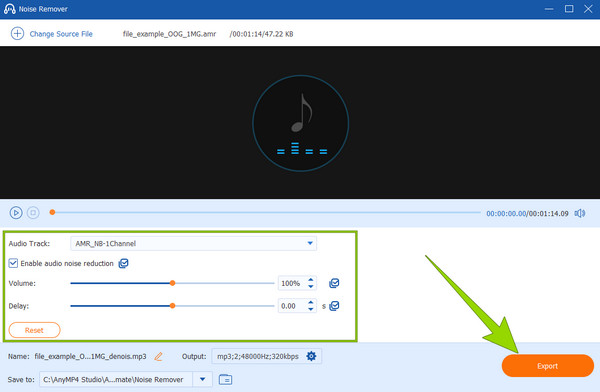The height and width of the screenshot is (392, 600).
Task: Expand the Save to path dropdown
Action: tap(202, 379)
